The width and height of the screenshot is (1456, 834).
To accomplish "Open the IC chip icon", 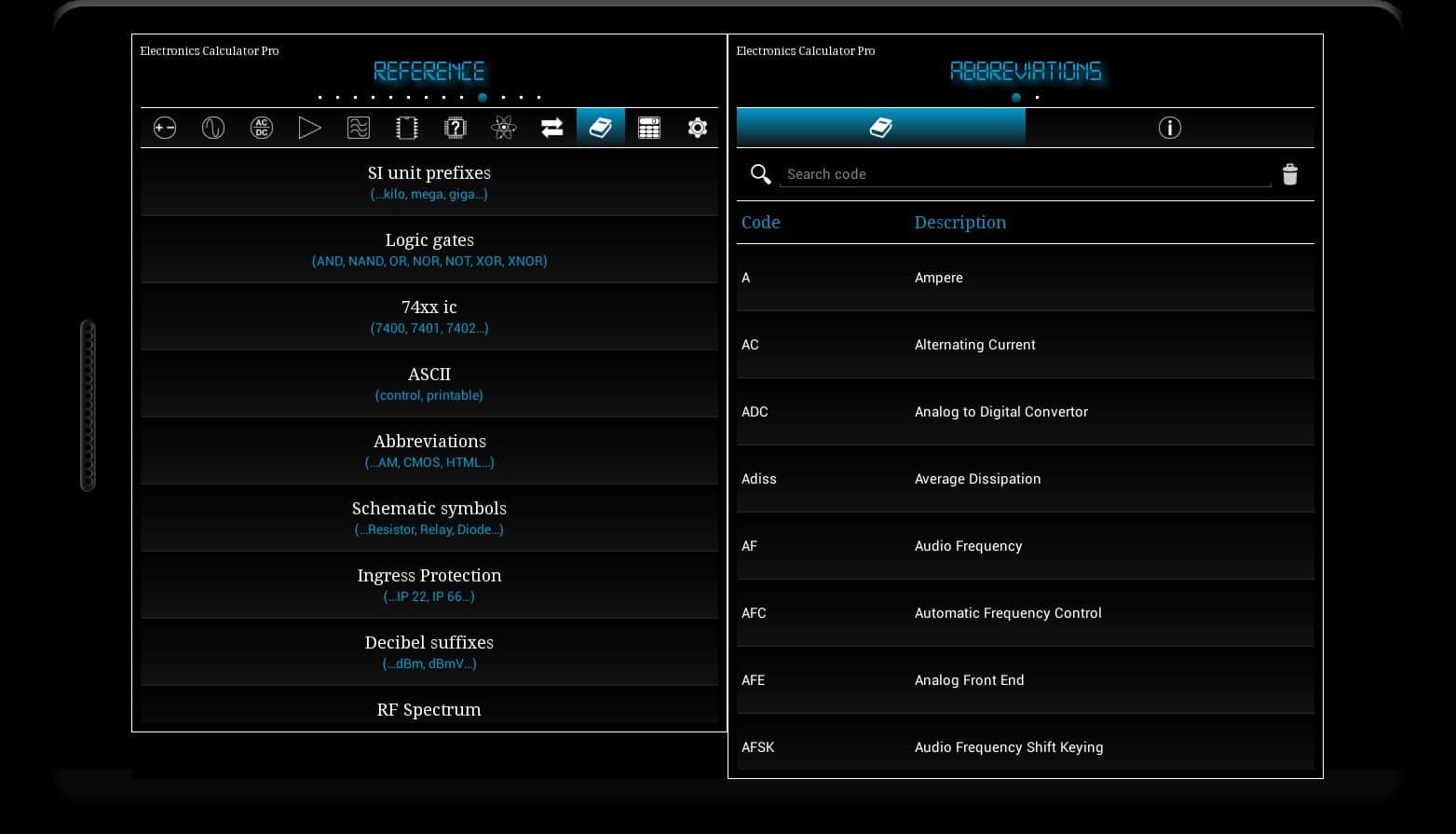I will (x=407, y=128).
